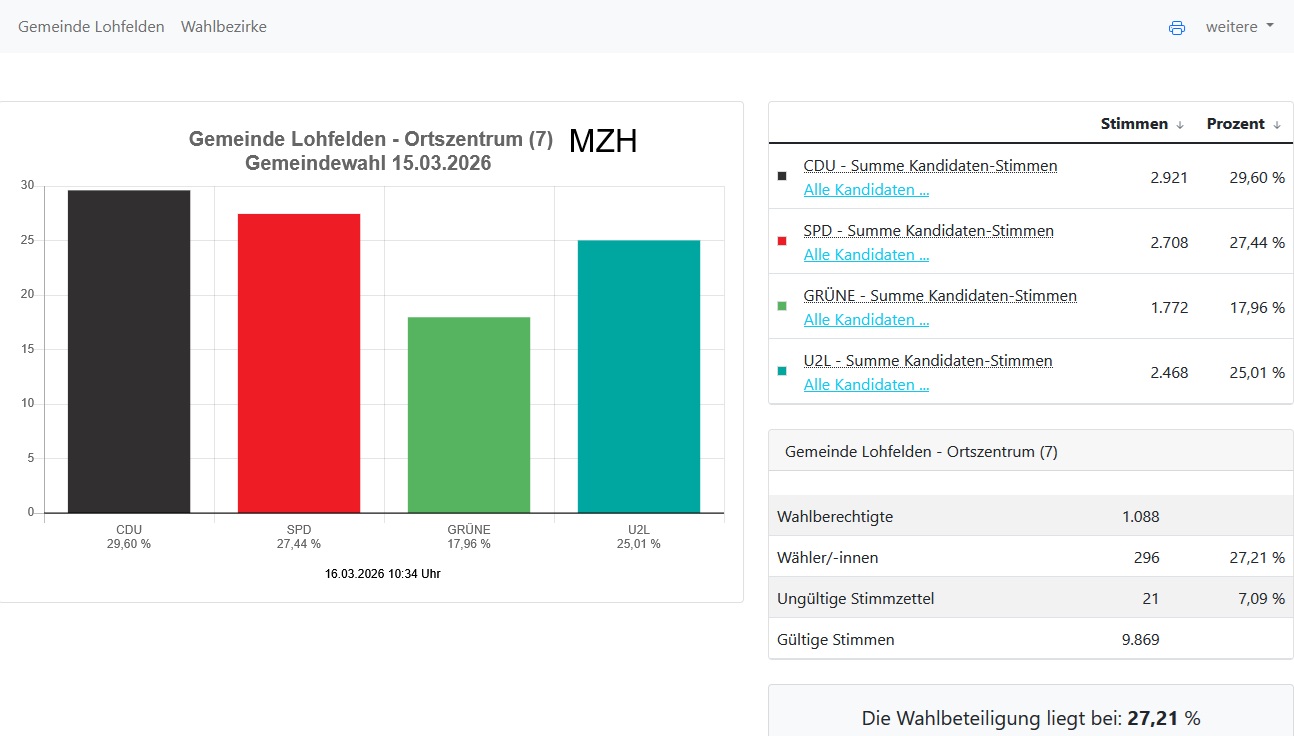Viewport: 1294px width, 736px height.
Task: Click the red SPD legend square
Action: pyautogui.click(x=782, y=242)
